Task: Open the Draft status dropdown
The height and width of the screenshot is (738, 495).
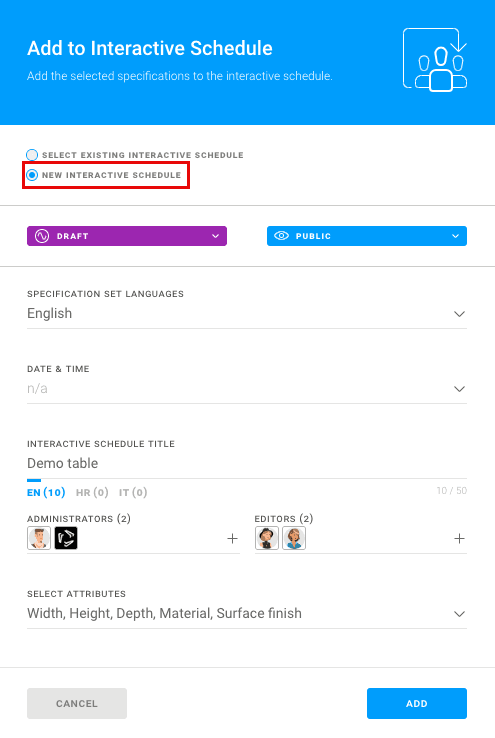Action: point(127,236)
